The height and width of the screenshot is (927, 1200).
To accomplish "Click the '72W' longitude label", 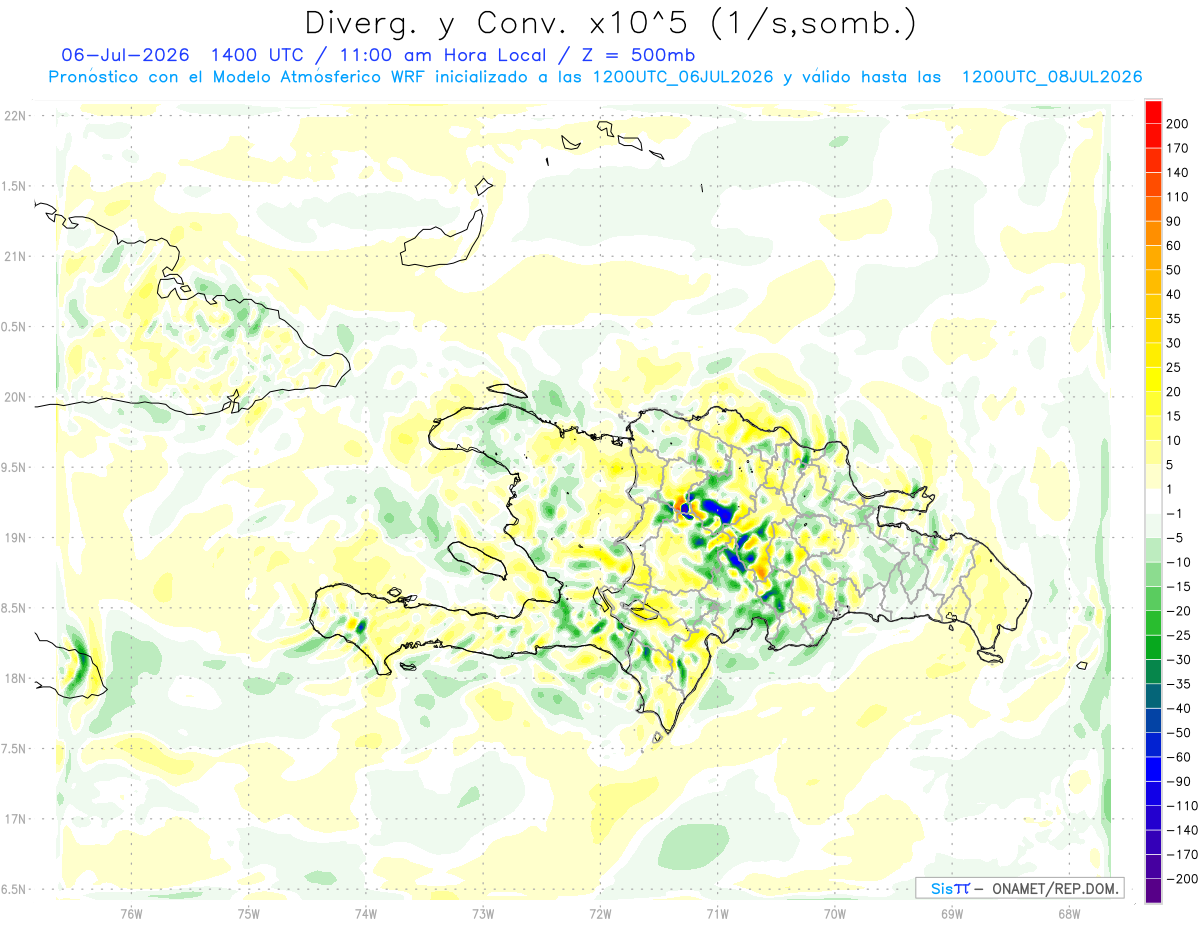I will tap(600, 913).
